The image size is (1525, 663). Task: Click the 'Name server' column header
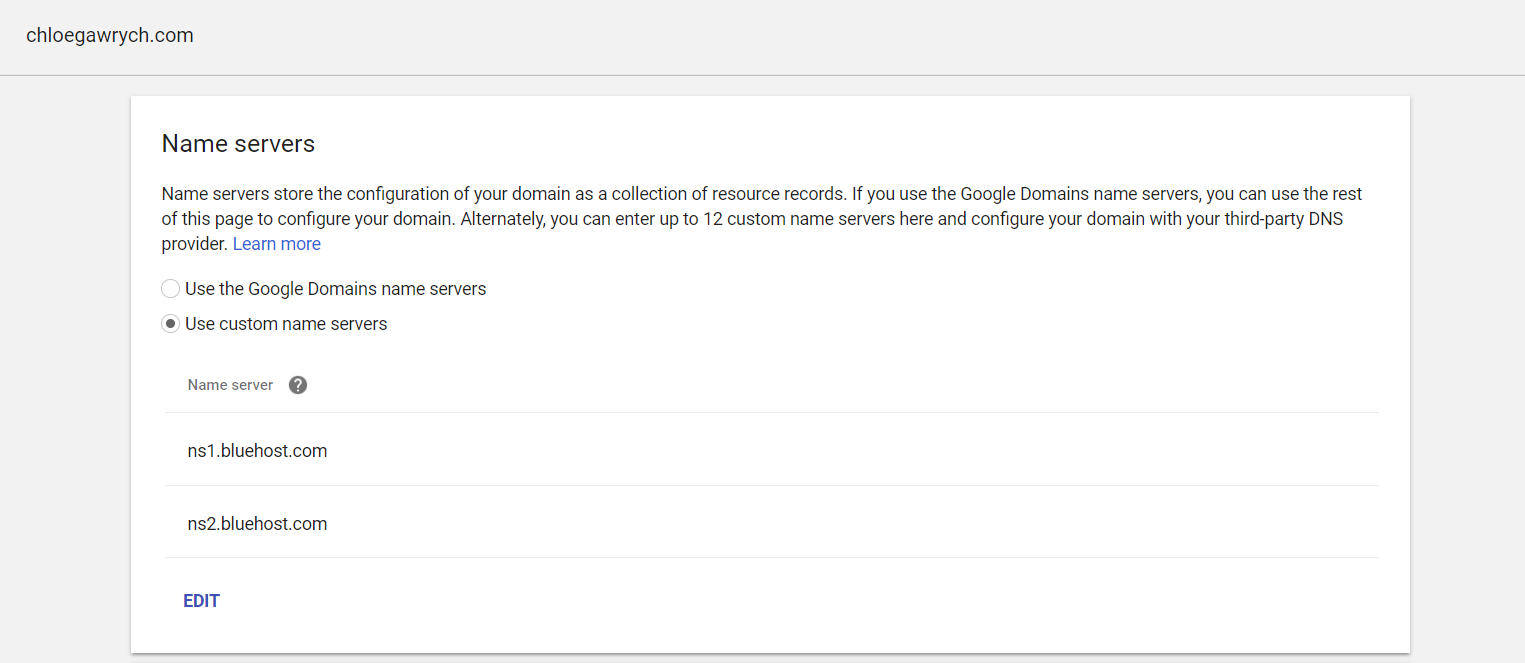point(230,385)
